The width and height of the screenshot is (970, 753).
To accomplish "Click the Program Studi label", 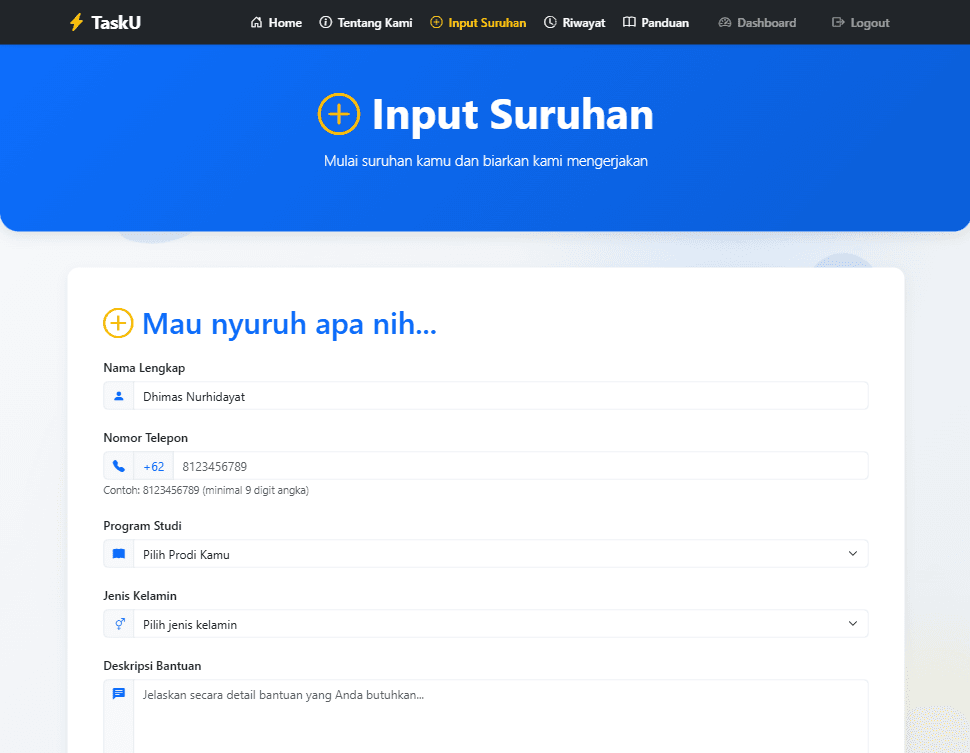I will (142, 525).
